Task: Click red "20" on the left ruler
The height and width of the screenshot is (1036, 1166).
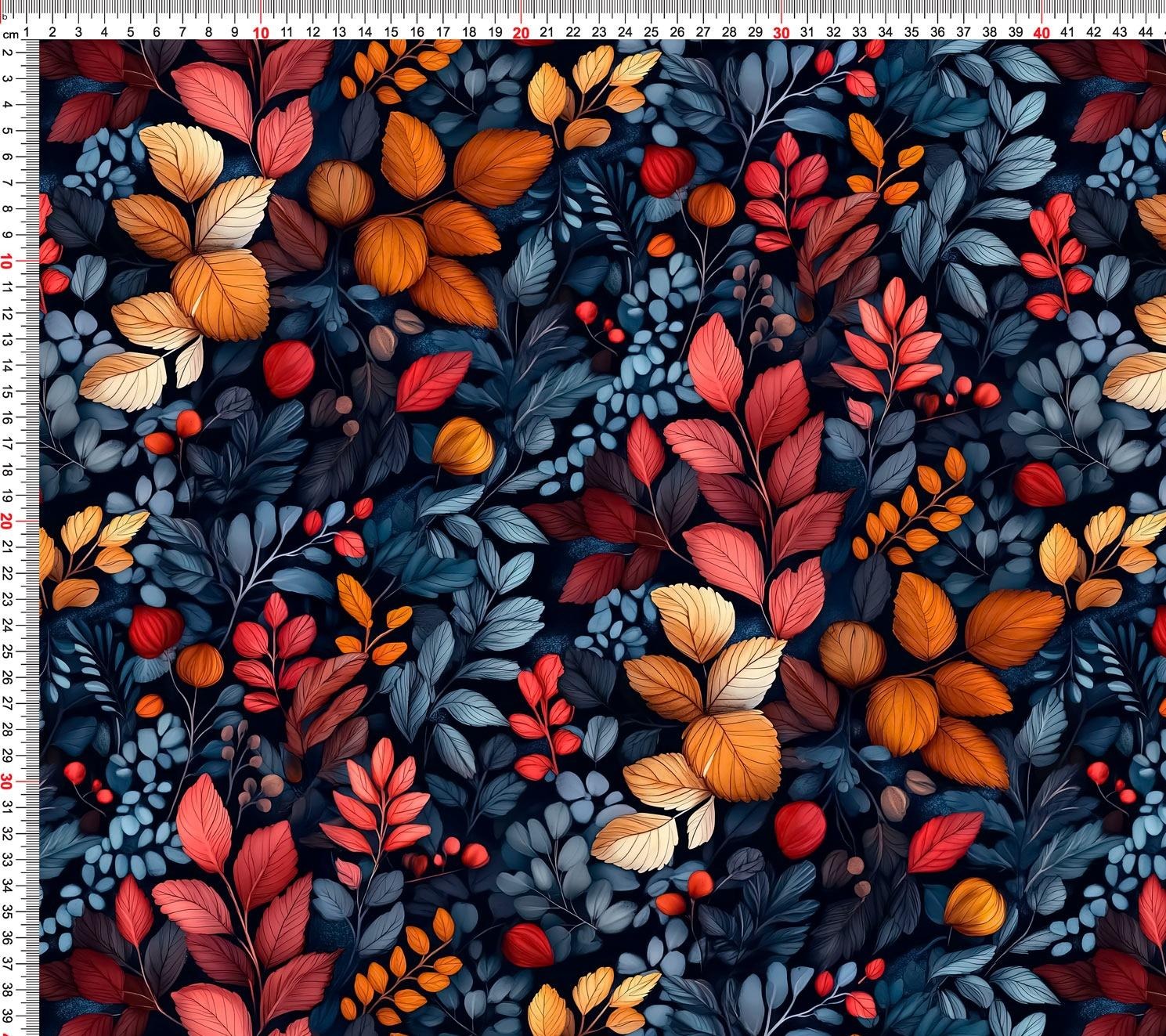Action: pos(6,522)
